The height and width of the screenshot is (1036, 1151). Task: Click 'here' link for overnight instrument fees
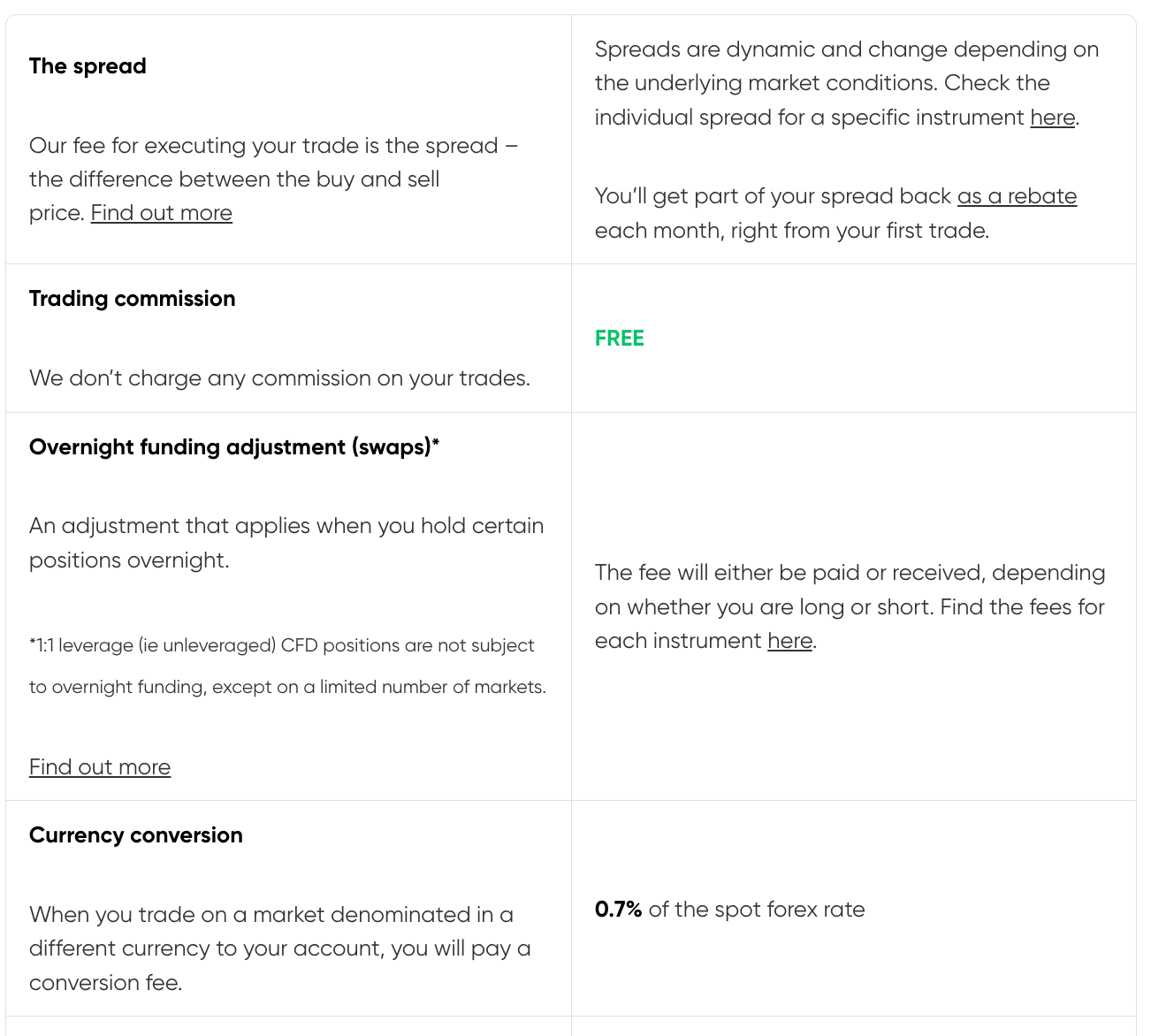790,641
